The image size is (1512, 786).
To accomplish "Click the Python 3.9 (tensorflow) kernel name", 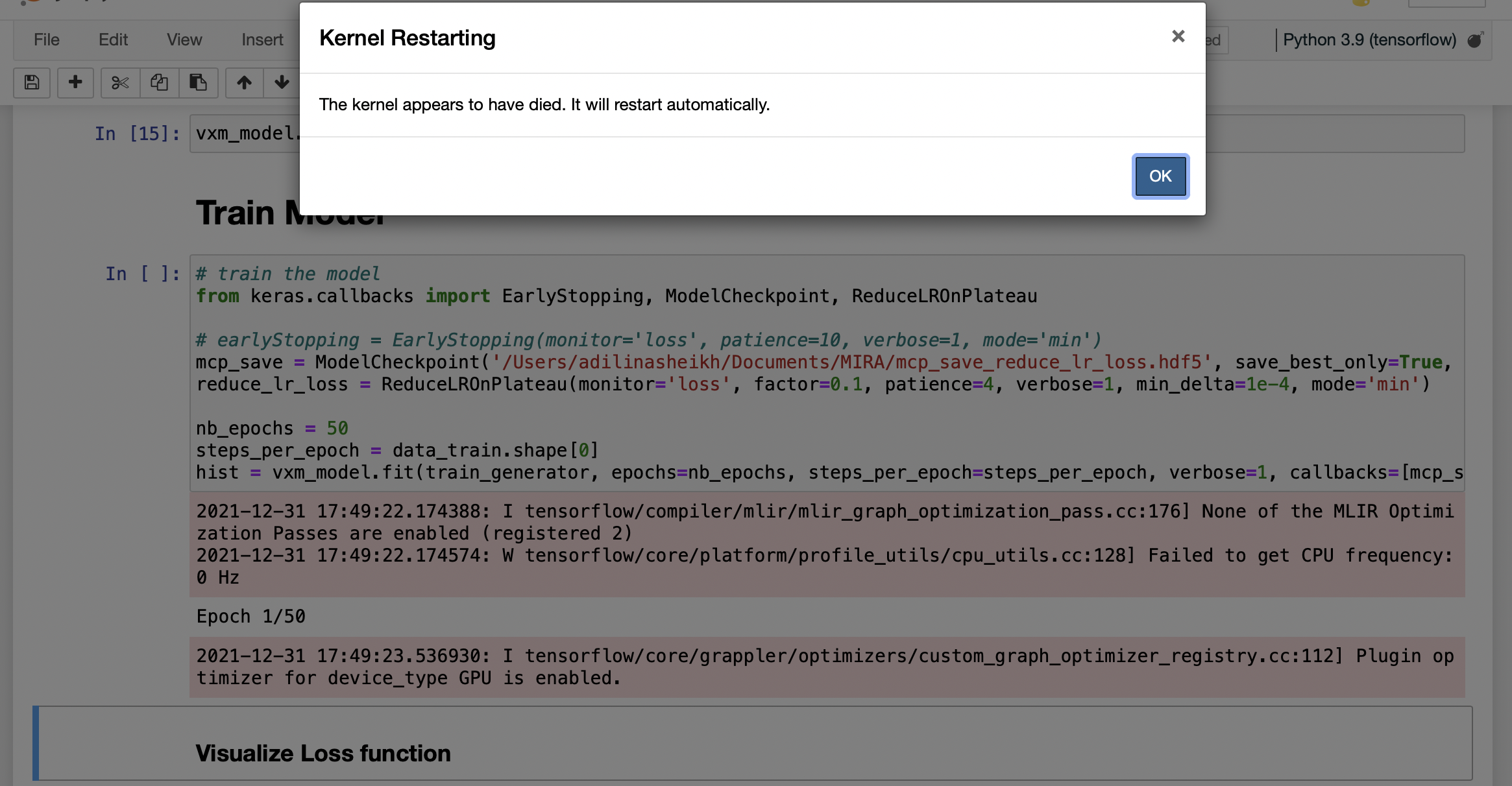I will [1369, 40].
